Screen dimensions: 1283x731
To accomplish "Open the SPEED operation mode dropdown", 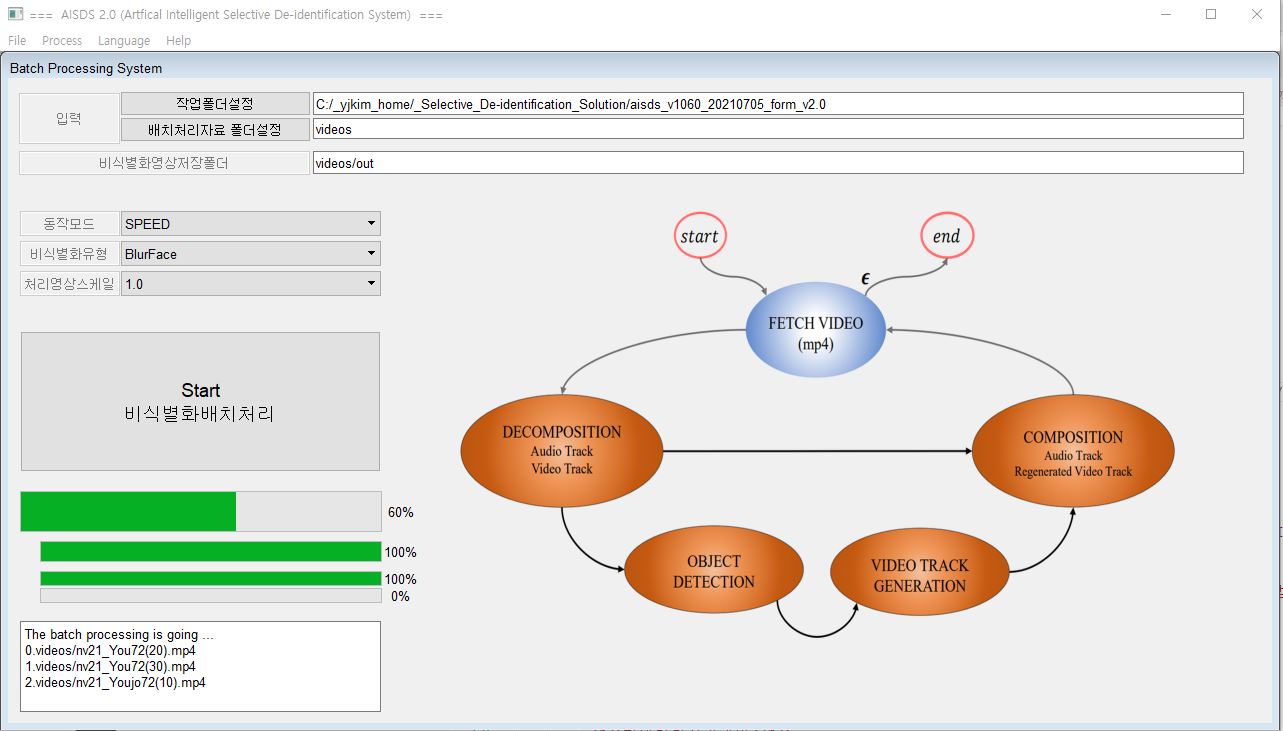I will point(250,224).
